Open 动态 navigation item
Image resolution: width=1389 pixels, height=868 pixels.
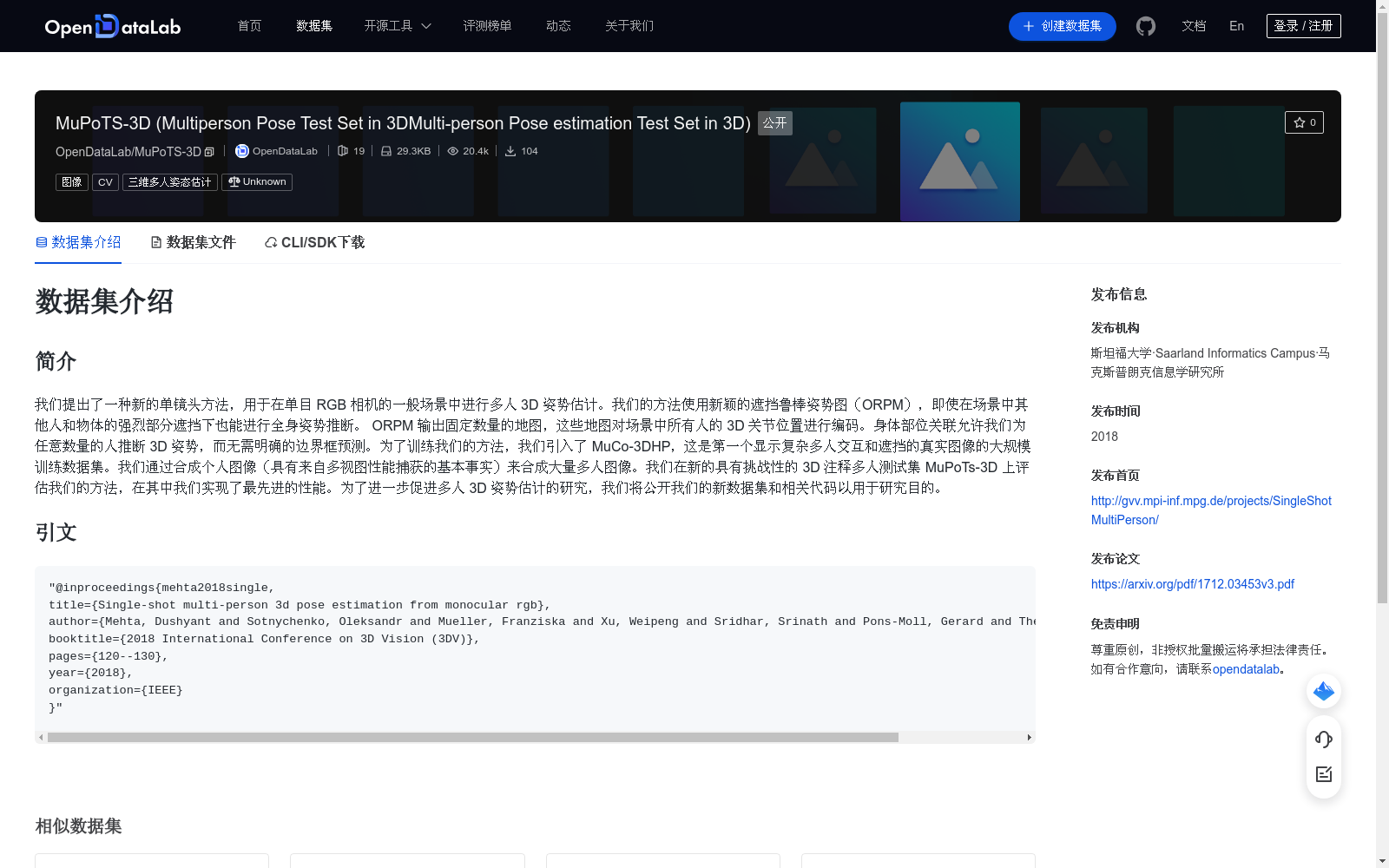pyautogui.click(x=558, y=26)
